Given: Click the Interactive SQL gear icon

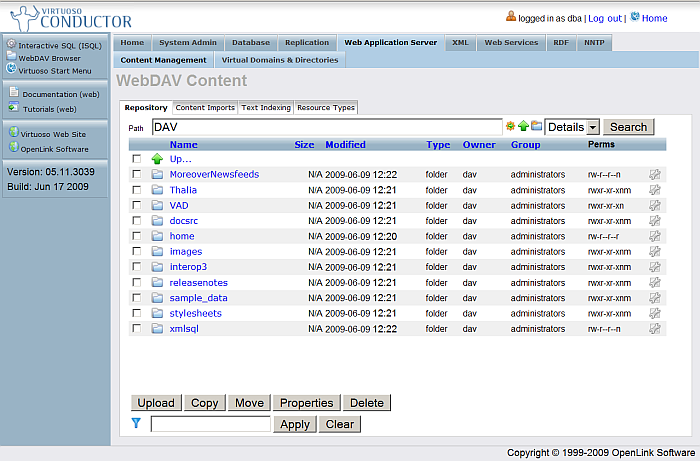Looking at the screenshot, I should 11,44.
